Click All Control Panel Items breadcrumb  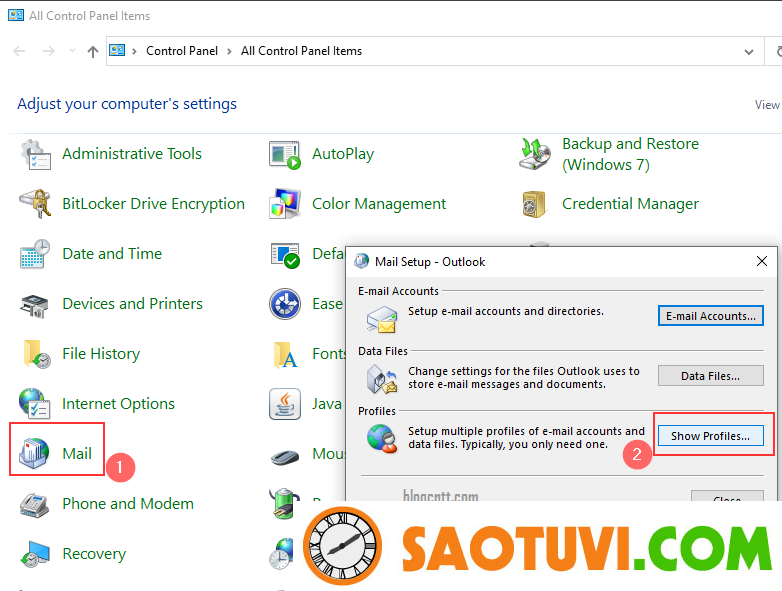tap(301, 51)
